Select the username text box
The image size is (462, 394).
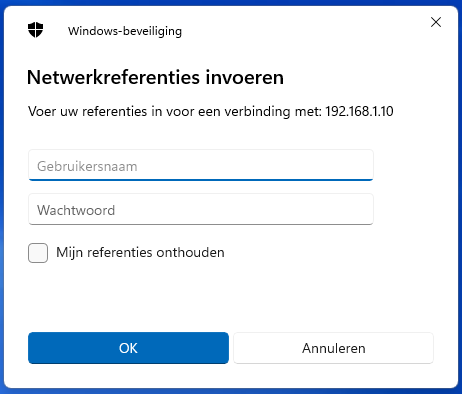click(201, 165)
